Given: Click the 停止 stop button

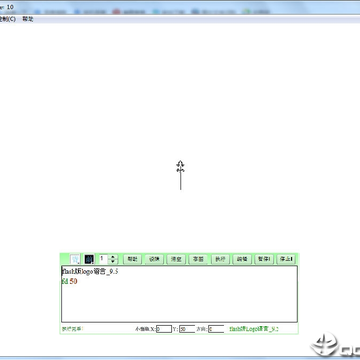Looking at the screenshot, I should [286, 259].
